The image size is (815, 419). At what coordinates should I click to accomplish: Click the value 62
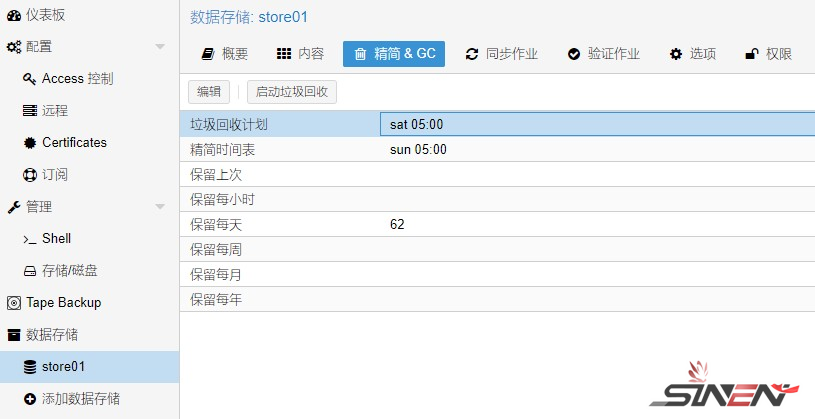(x=397, y=225)
